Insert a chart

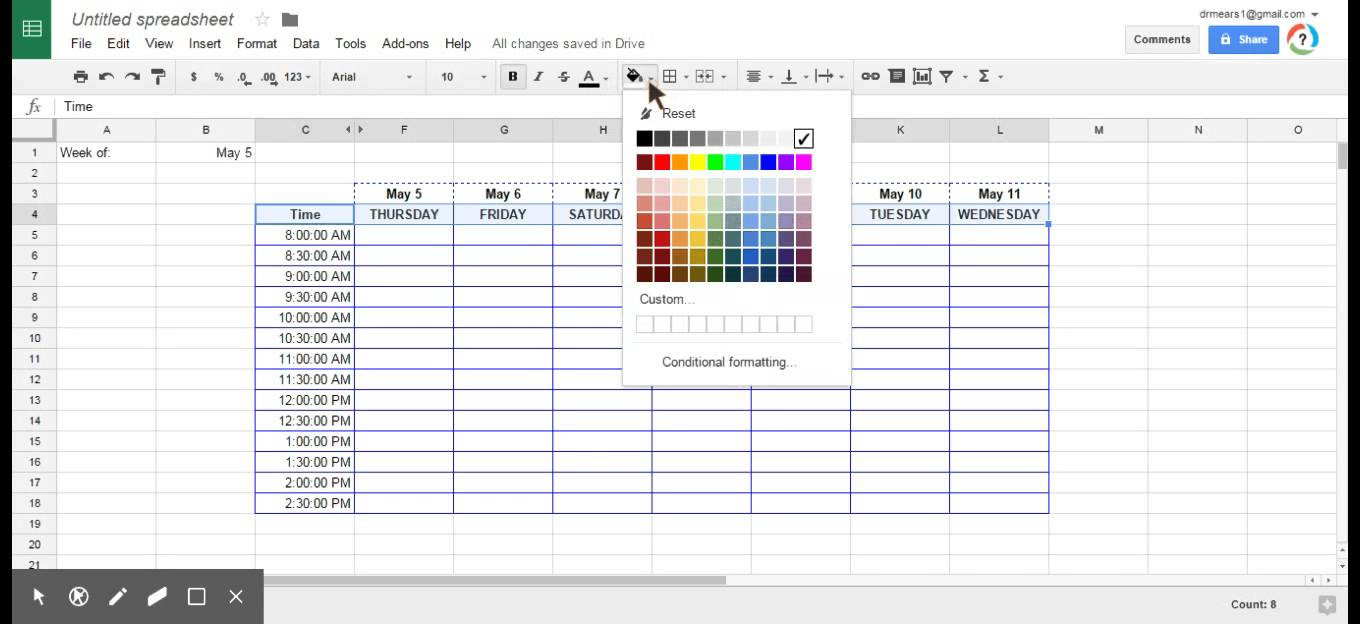click(921, 76)
